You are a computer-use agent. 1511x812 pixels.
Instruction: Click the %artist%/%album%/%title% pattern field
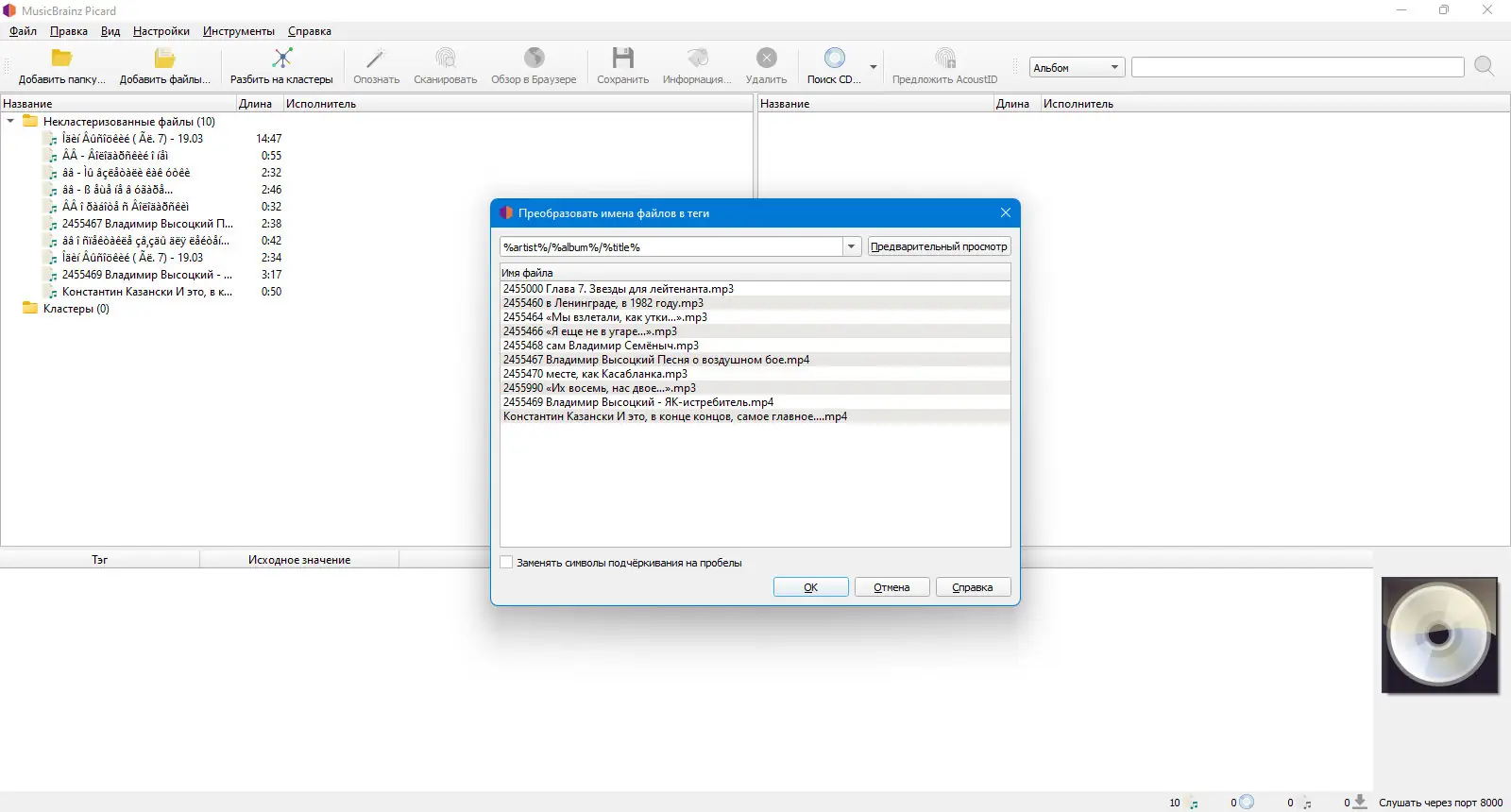[671, 246]
